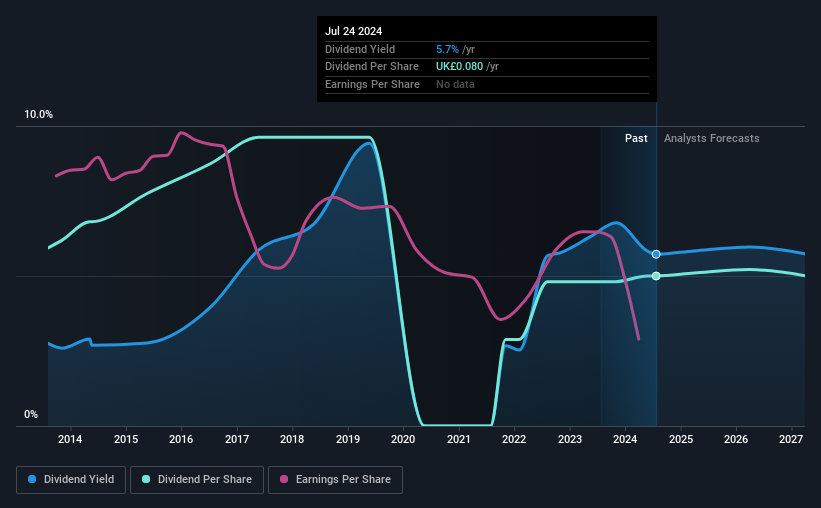The width and height of the screenshot is (821, 508).
Task: Click the tooltip Dividend Per Share row label
Action: pos(372,67)
